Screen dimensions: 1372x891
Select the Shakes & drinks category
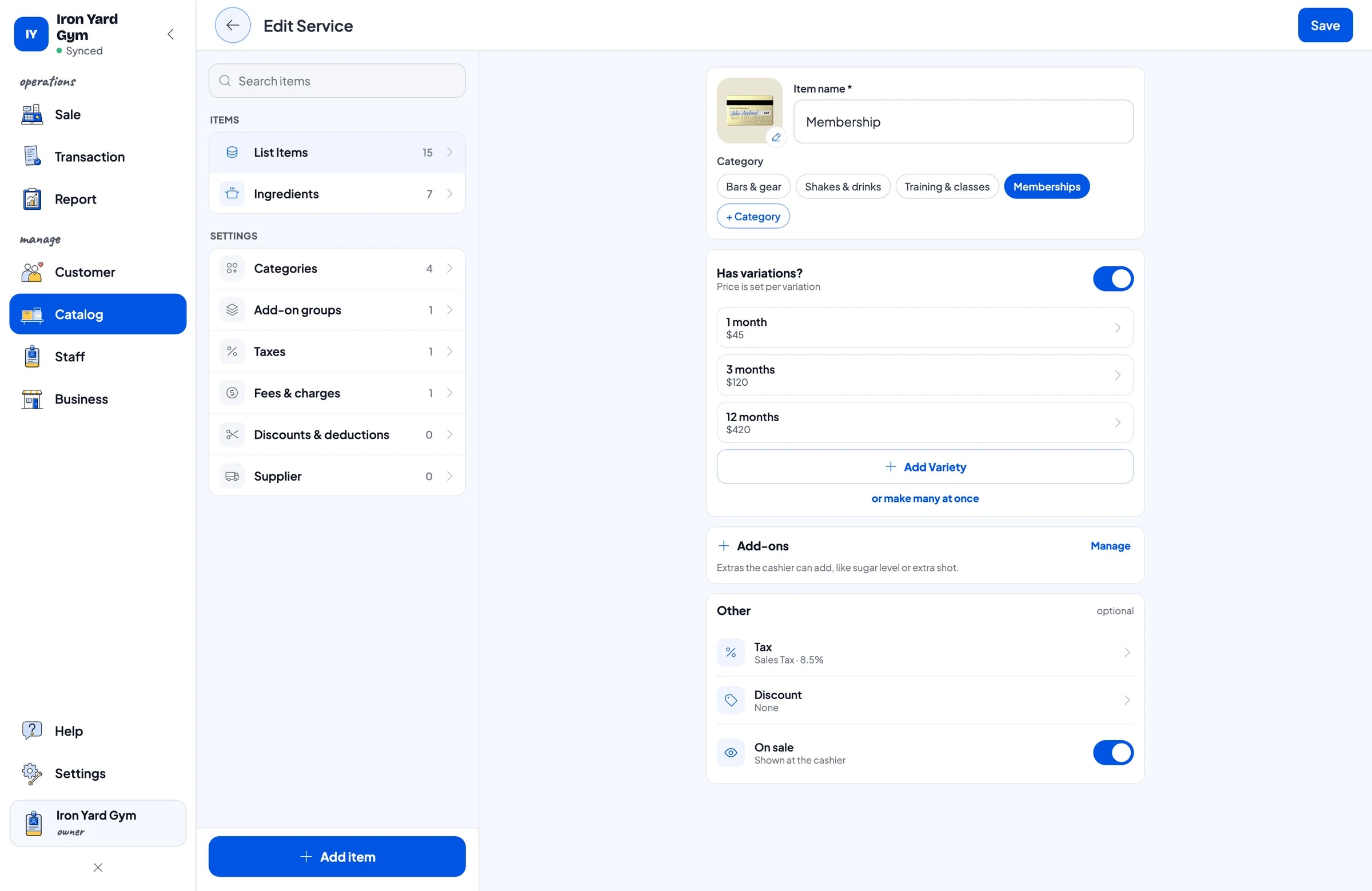pyautogui.click(x=842, y=186)
